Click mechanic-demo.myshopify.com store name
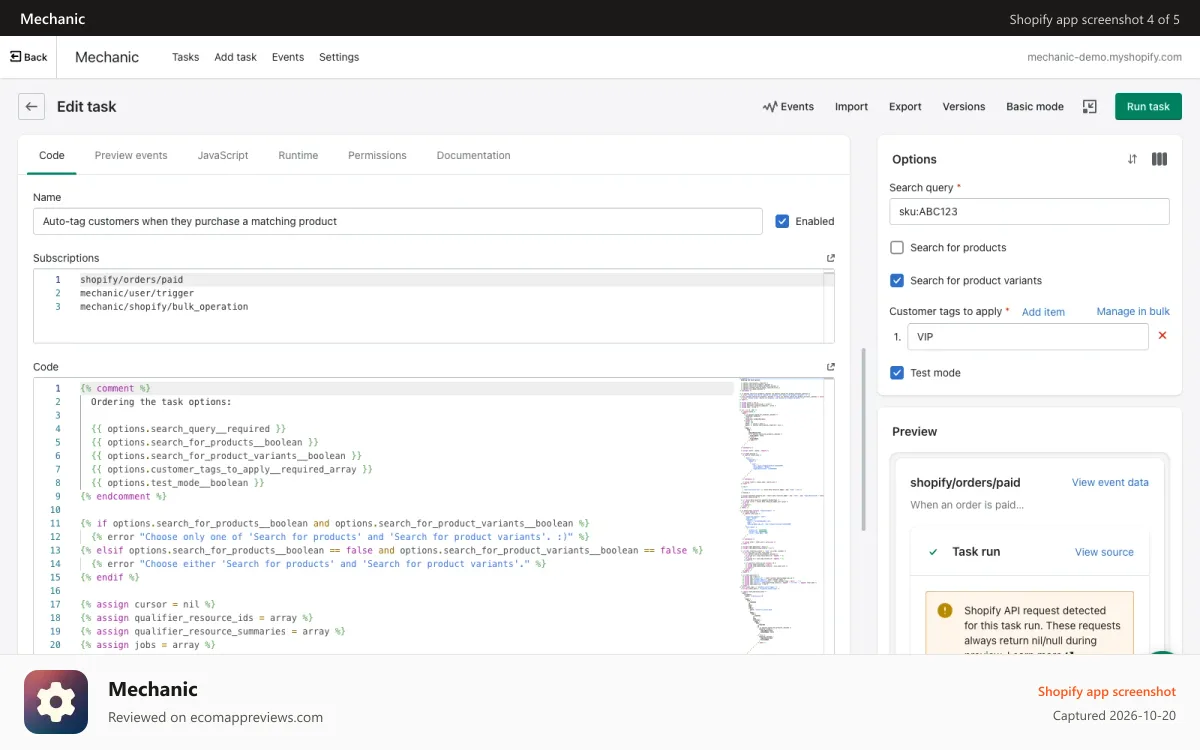1200x750 pixels. click(1104, 57)
